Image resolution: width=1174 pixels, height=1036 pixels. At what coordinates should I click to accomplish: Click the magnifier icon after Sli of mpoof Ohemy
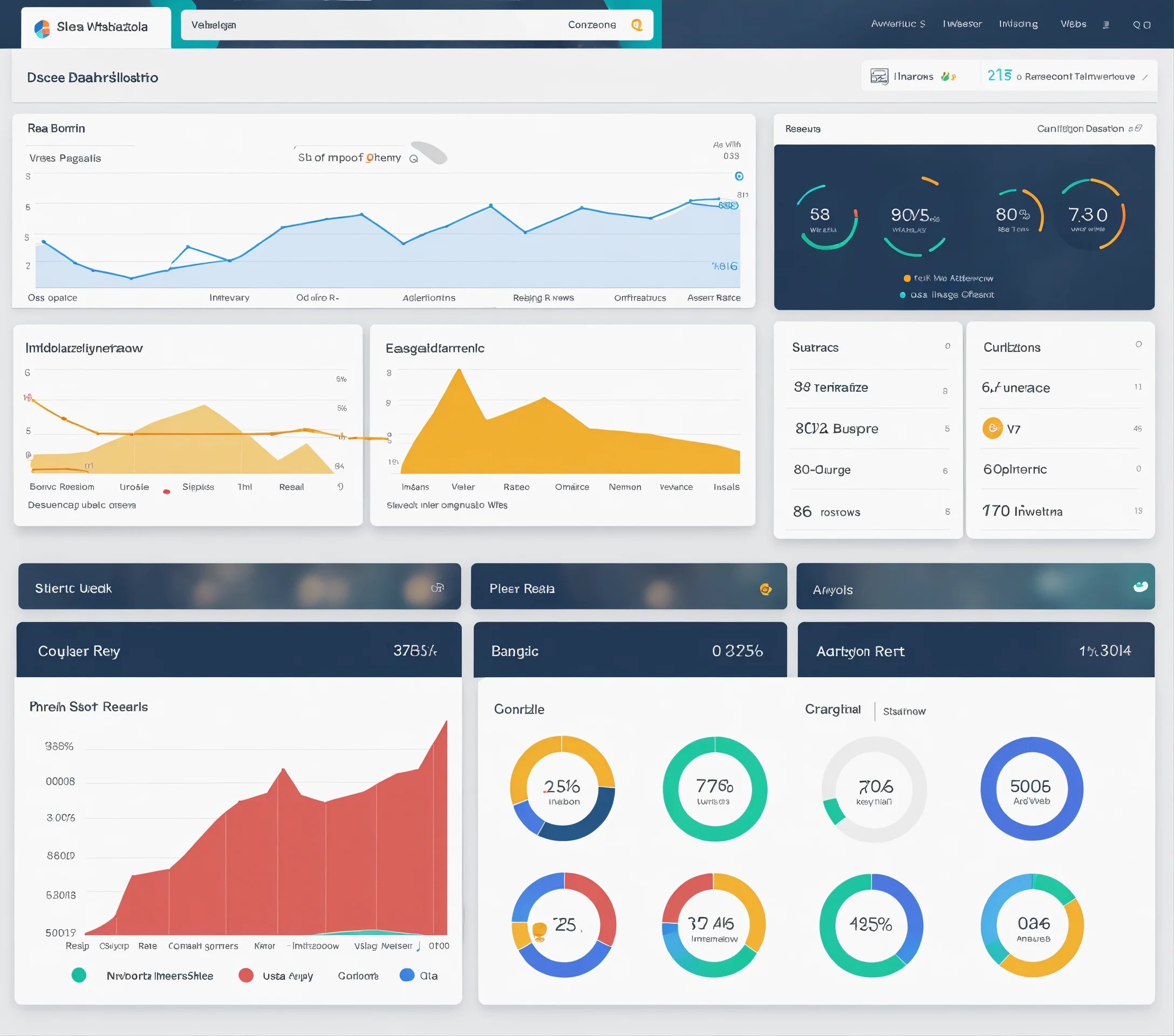pos(413,159)
